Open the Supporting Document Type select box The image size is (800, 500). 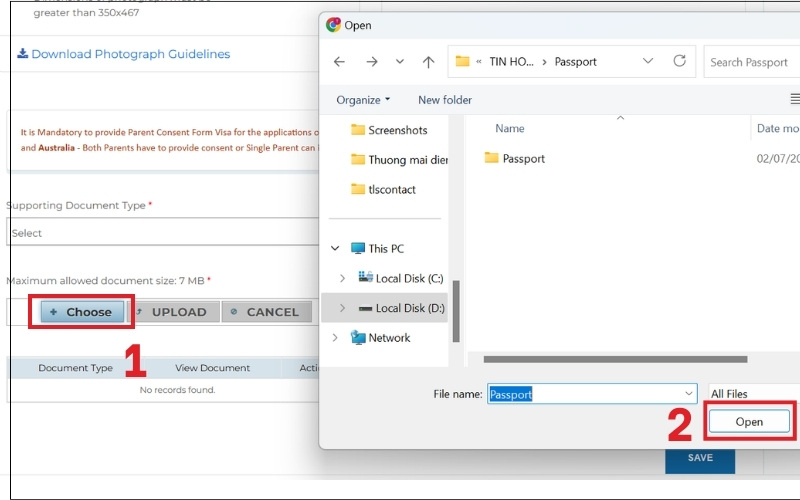click(160, 233)
